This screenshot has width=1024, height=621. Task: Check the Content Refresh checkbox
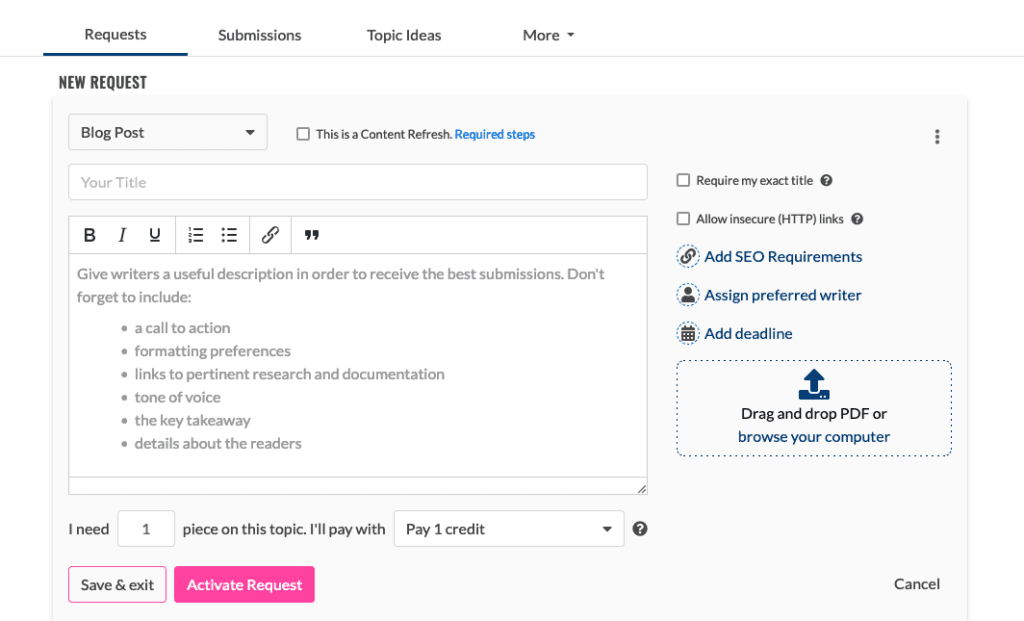[x=303, y=134]
